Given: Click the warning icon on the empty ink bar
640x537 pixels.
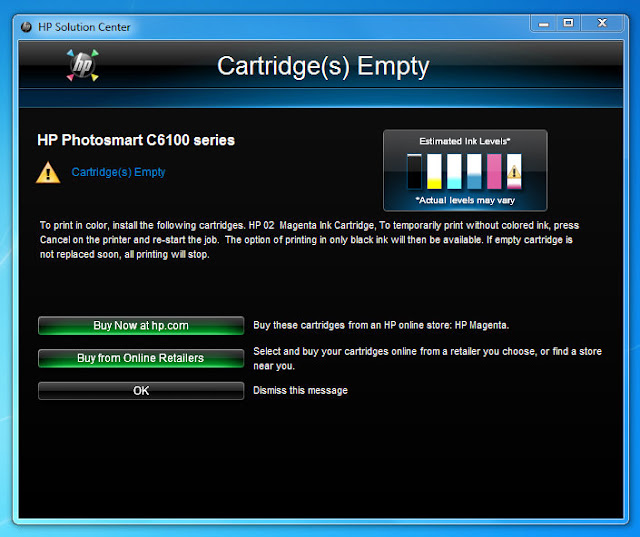Looking at the screenshot, I should [514, 172].
